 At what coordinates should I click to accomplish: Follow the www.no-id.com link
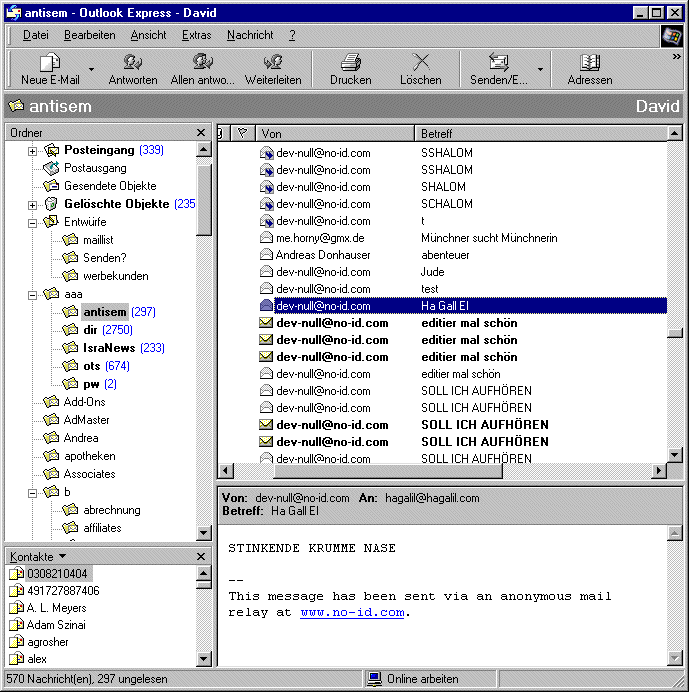[351, 612]
